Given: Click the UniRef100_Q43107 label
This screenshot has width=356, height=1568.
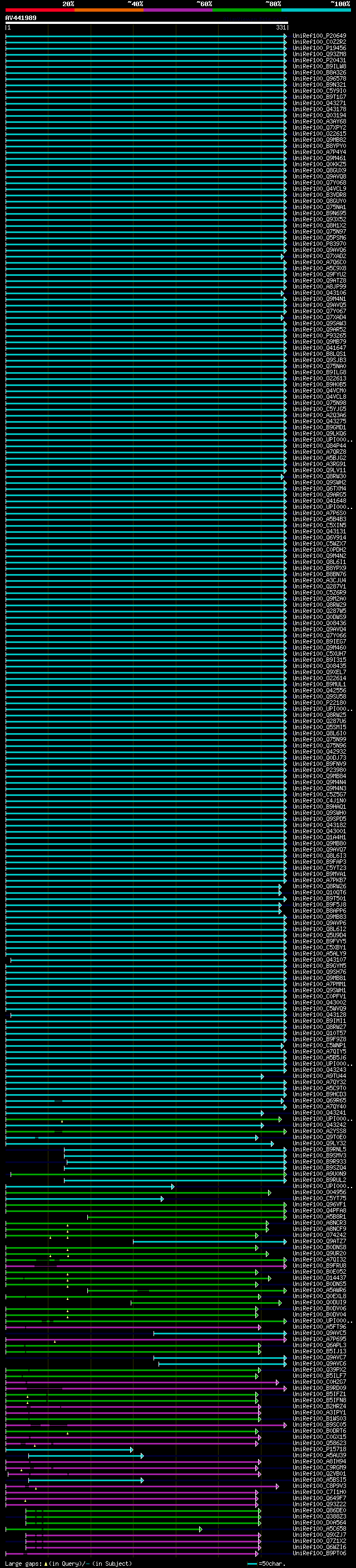Looking at the screenshot, I should (x=319, y=960).
